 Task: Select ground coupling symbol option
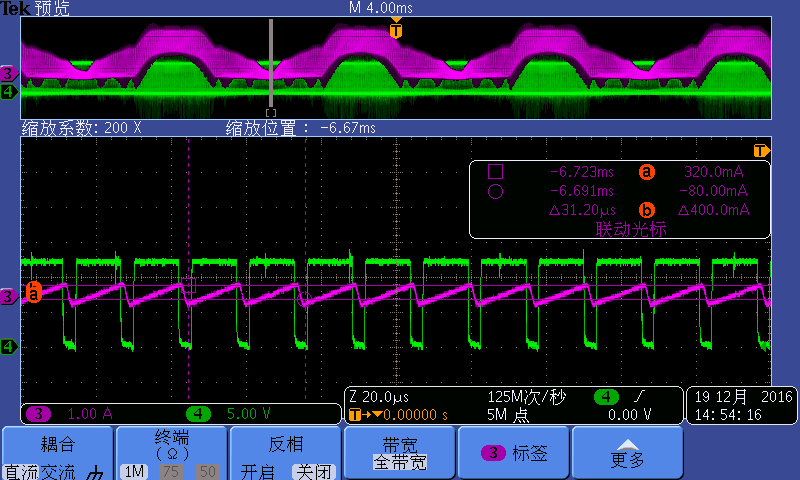(x=95, y=473)
